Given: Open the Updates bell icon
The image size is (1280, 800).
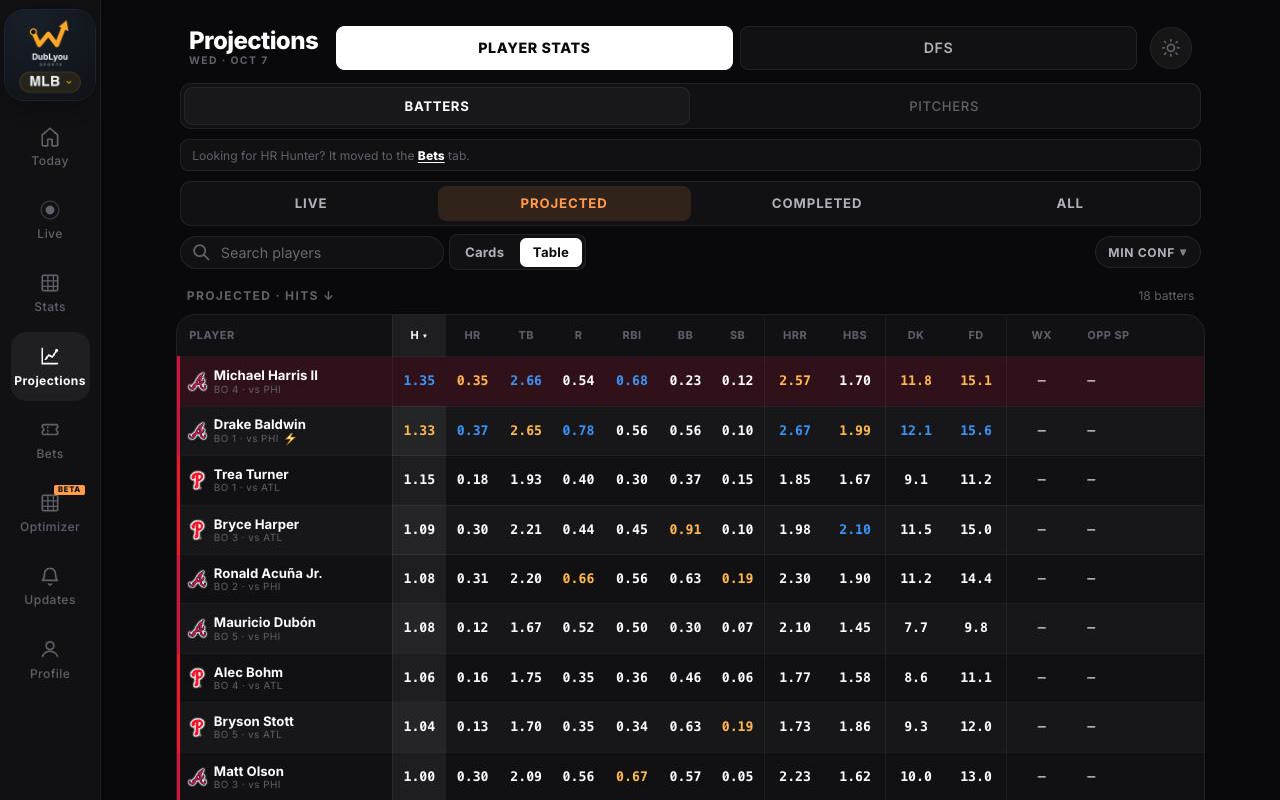Looking at the screenshot, I should (x=50, y=576).
